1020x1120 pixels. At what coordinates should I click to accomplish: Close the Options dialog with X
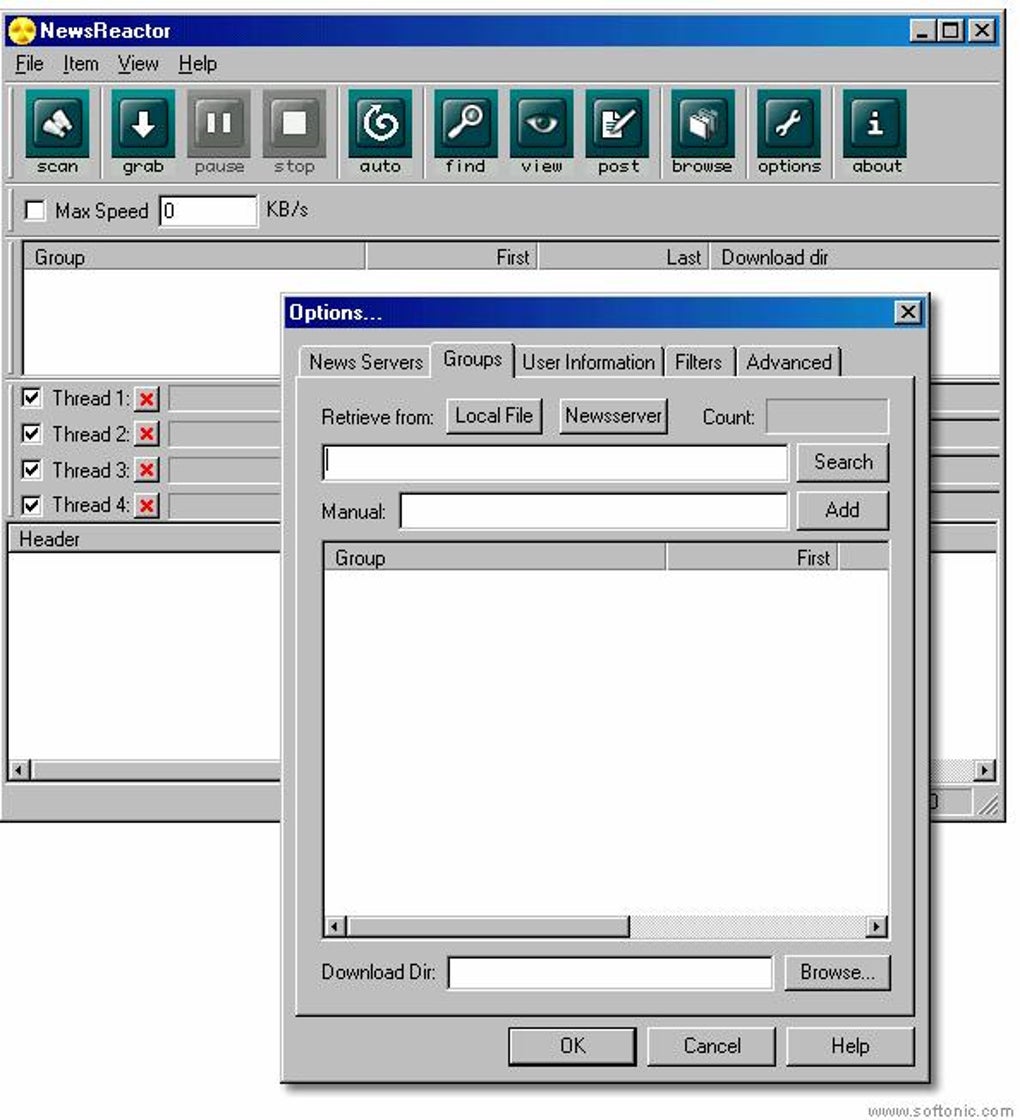pos(908,312)
